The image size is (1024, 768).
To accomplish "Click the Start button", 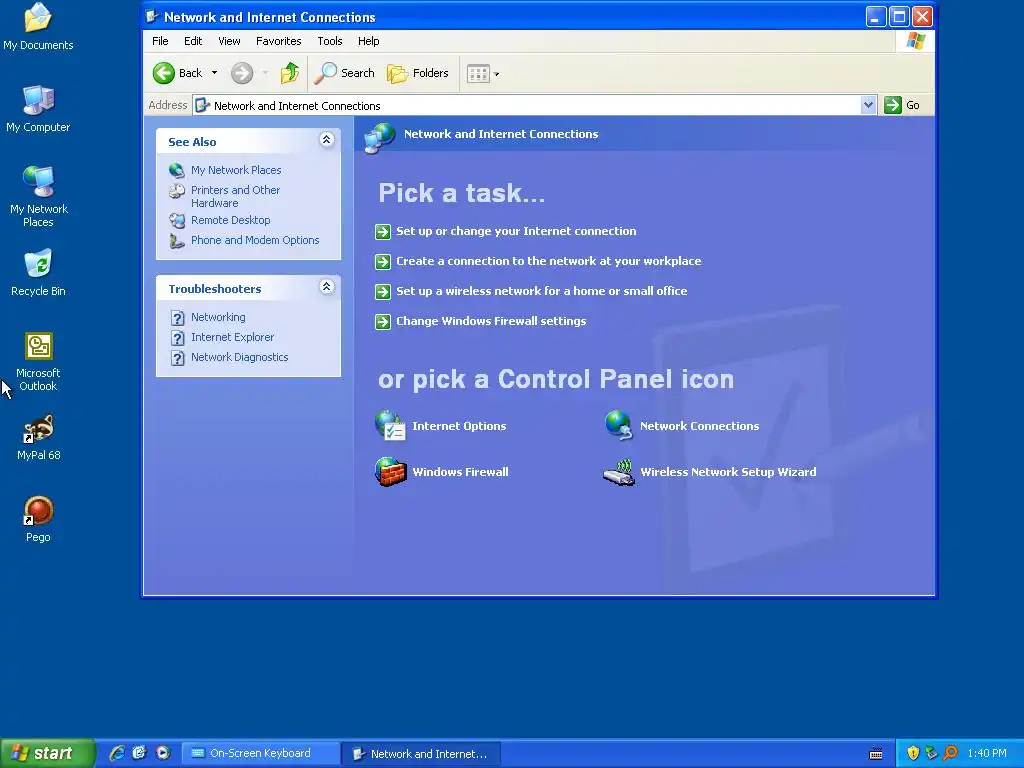I will point(47,753).
